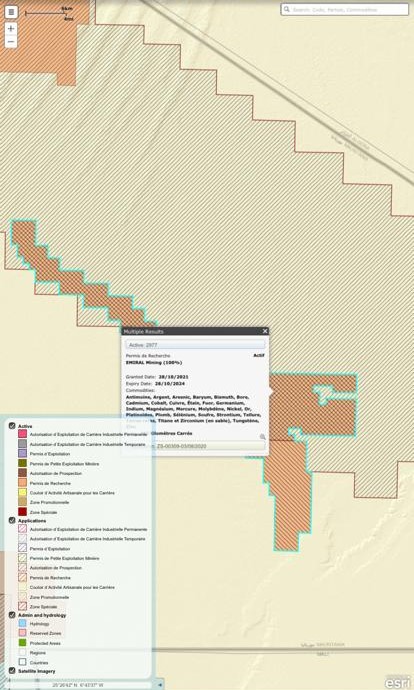Click the Permis de Recherche active legend swatch
This screenshot has height=690, width=414.
click(22, 483)
